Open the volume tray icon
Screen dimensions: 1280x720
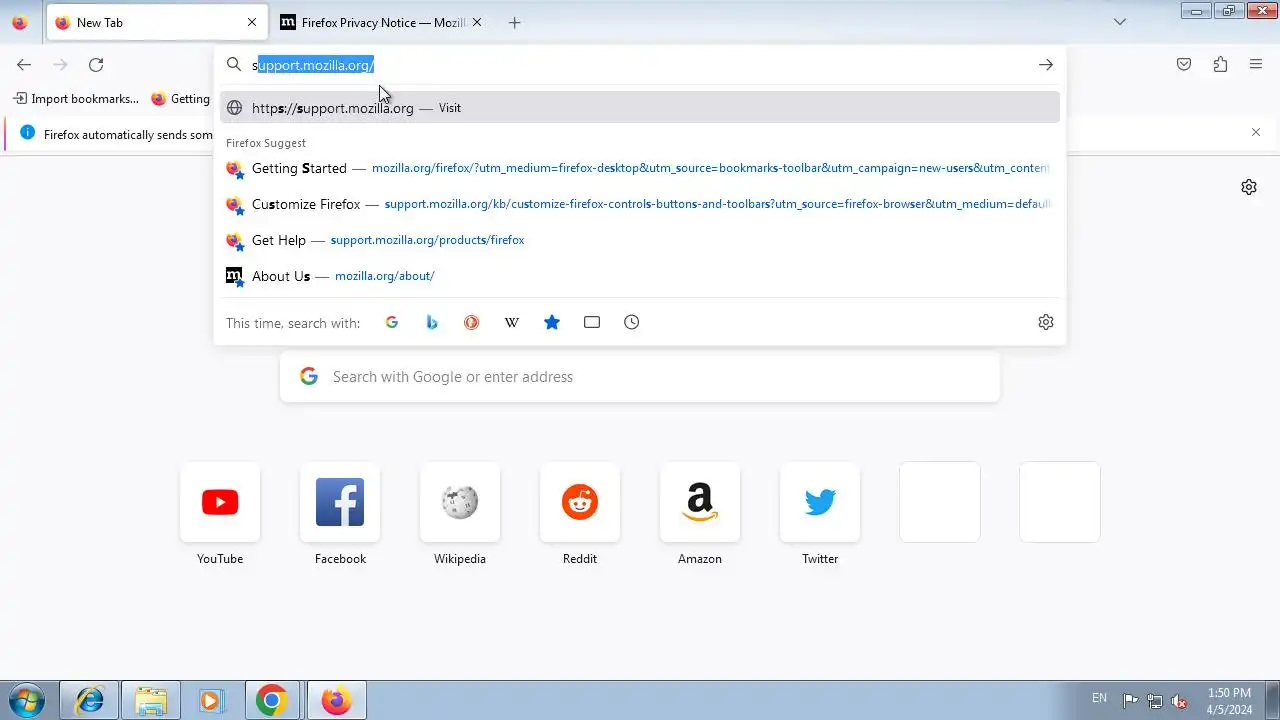[1180, 701]
